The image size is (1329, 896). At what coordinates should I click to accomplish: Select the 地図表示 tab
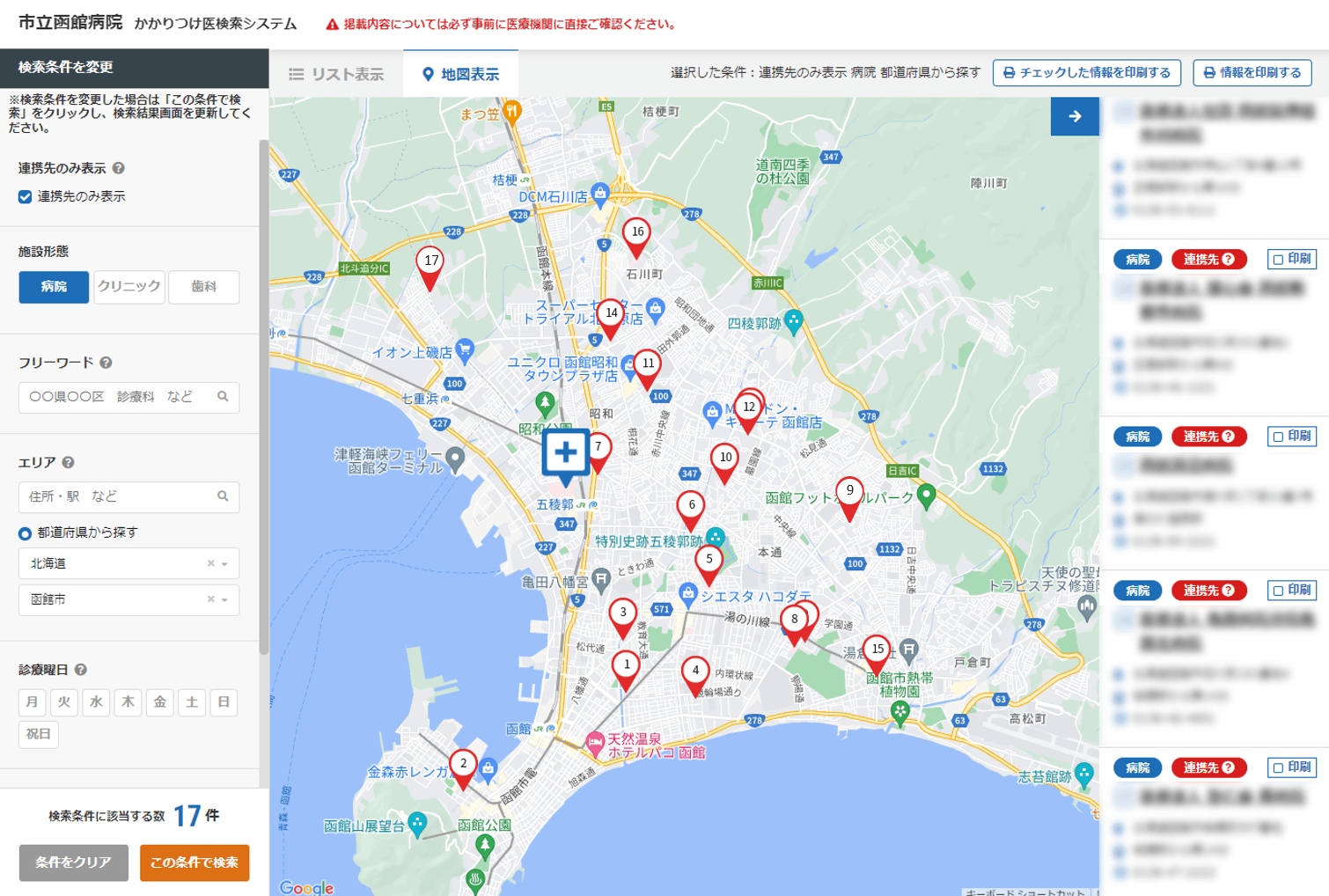coord(460,75)
